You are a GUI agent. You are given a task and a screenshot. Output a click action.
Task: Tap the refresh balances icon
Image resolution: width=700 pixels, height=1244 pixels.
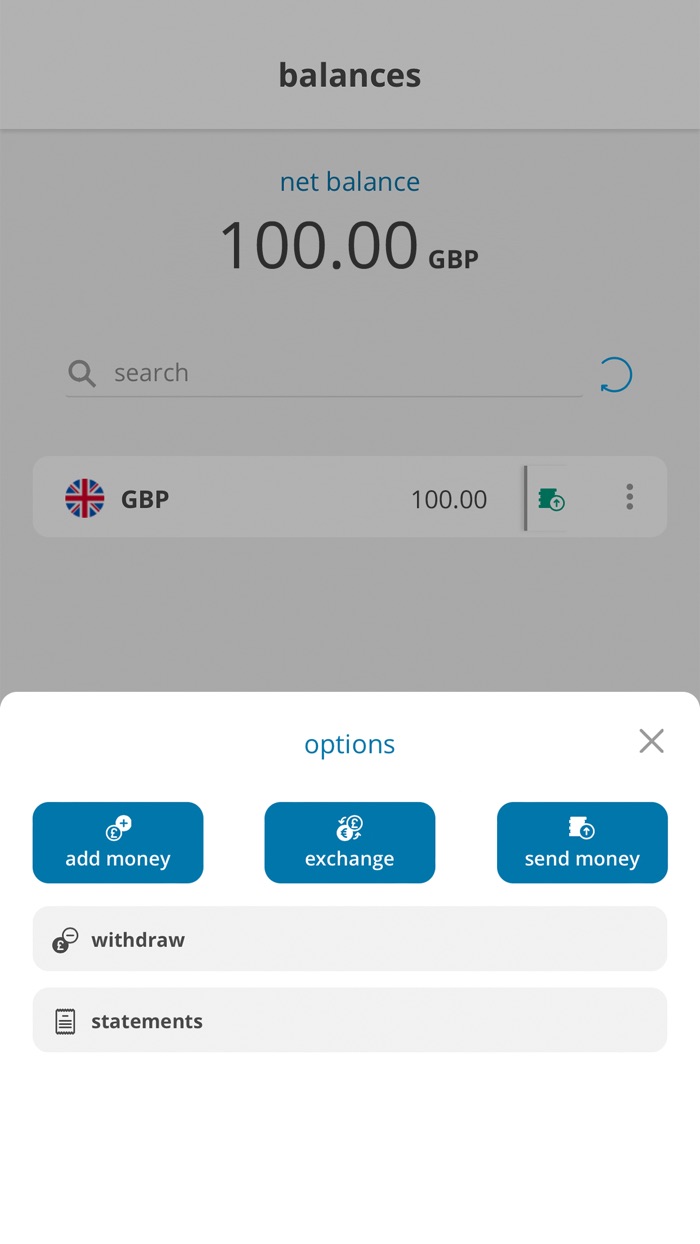(x=616, y=373)
